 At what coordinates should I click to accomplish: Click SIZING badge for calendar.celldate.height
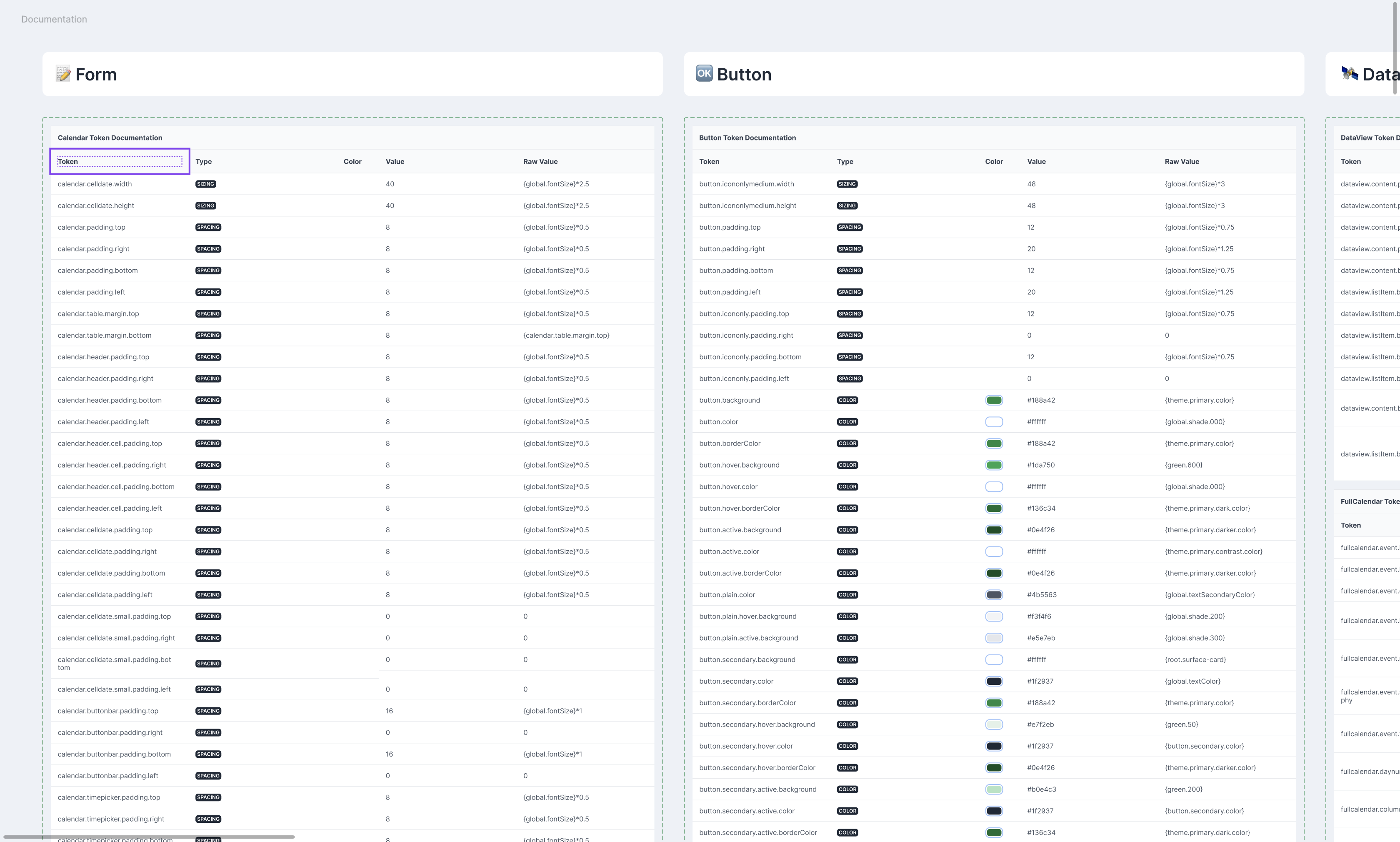[205, 206]
